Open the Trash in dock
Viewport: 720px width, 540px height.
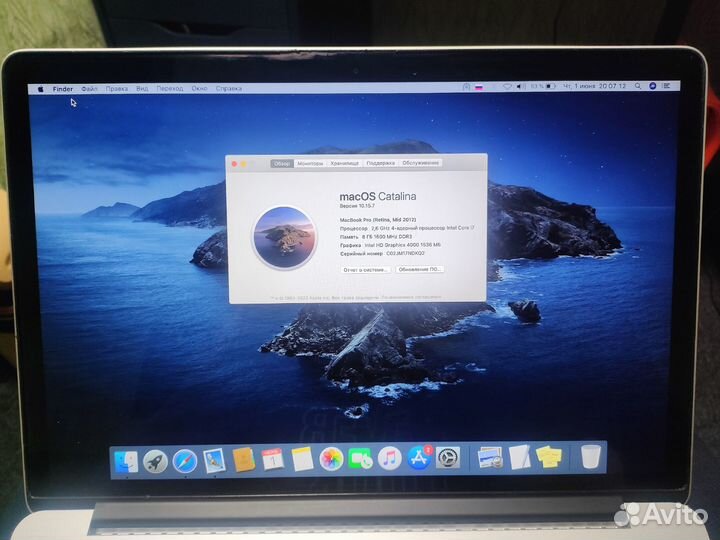pyautogui.click(x=591, y=456)
